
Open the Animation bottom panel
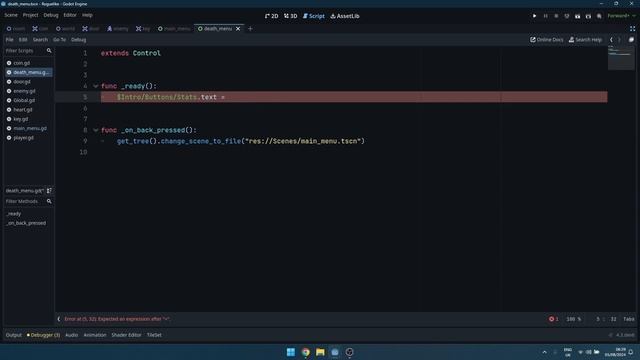click(x=95, y=335)
